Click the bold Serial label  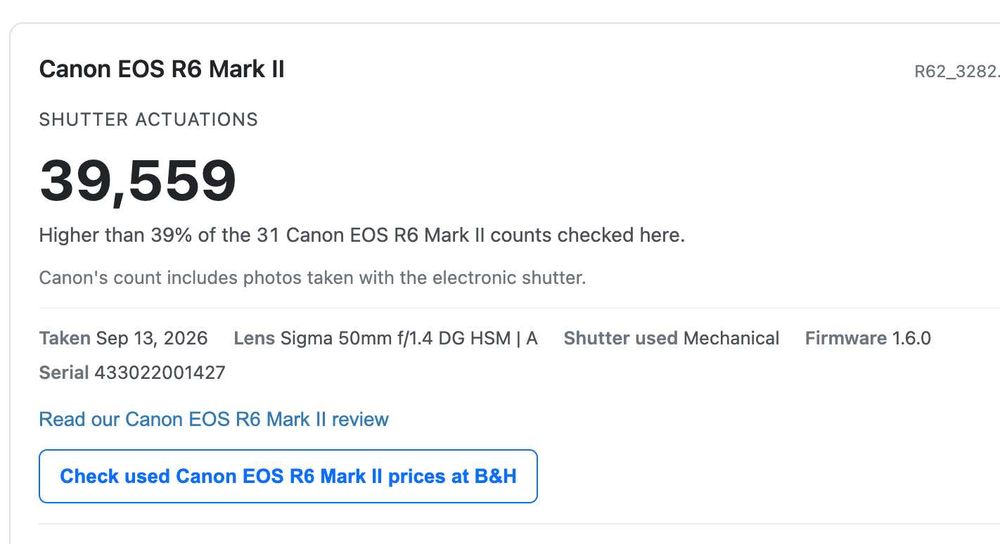point(64,372)
